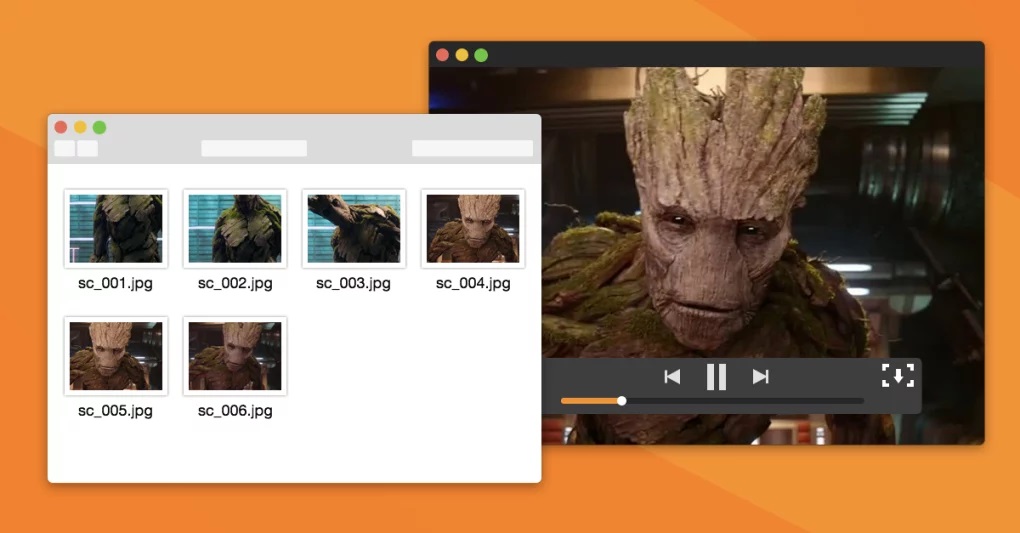Click the sc_002.jpg file name

(x=235, y=284)
